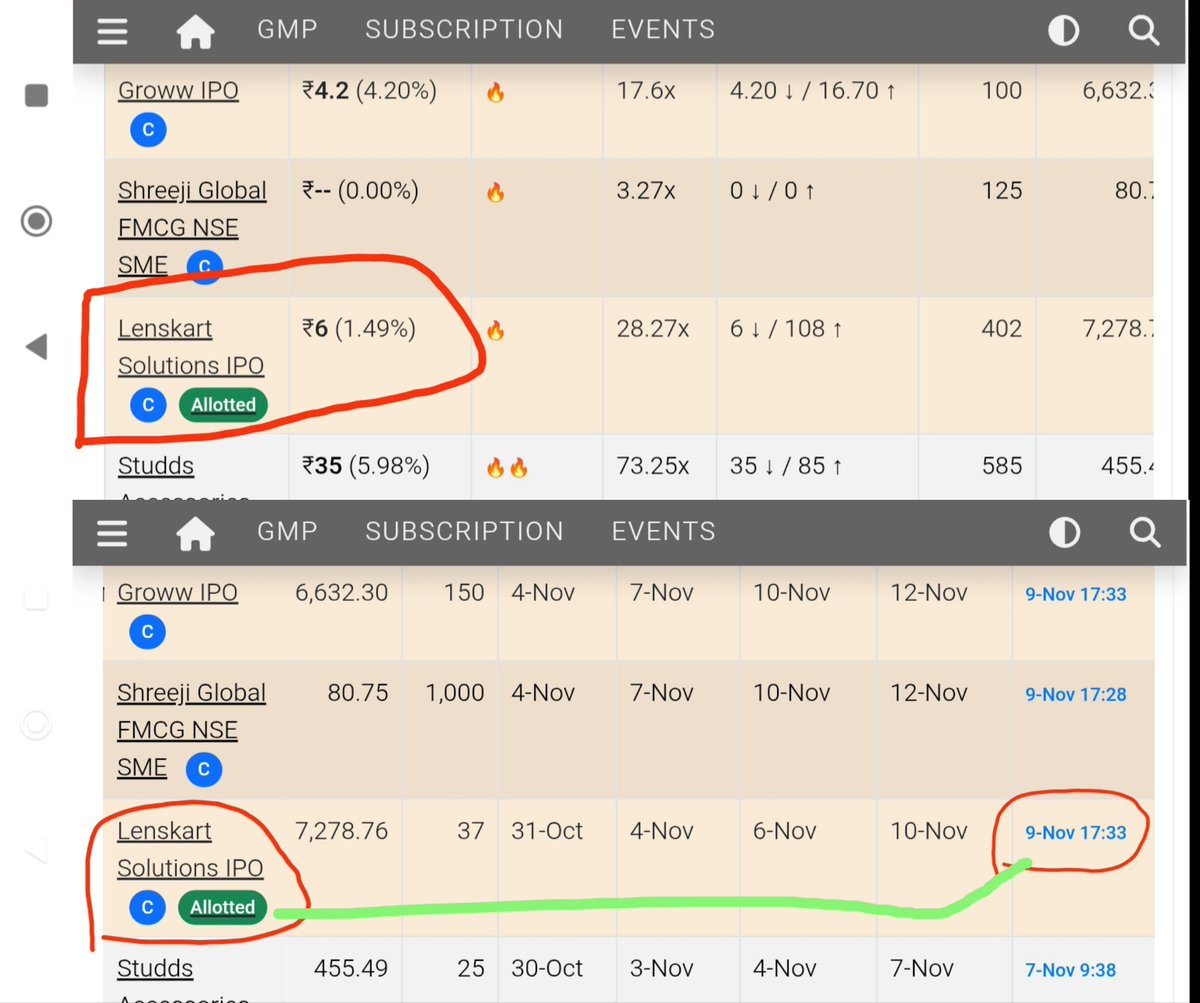Select the 30-Oct open date in Studds row
The image size is (1200, 1003).
(546, 968)
